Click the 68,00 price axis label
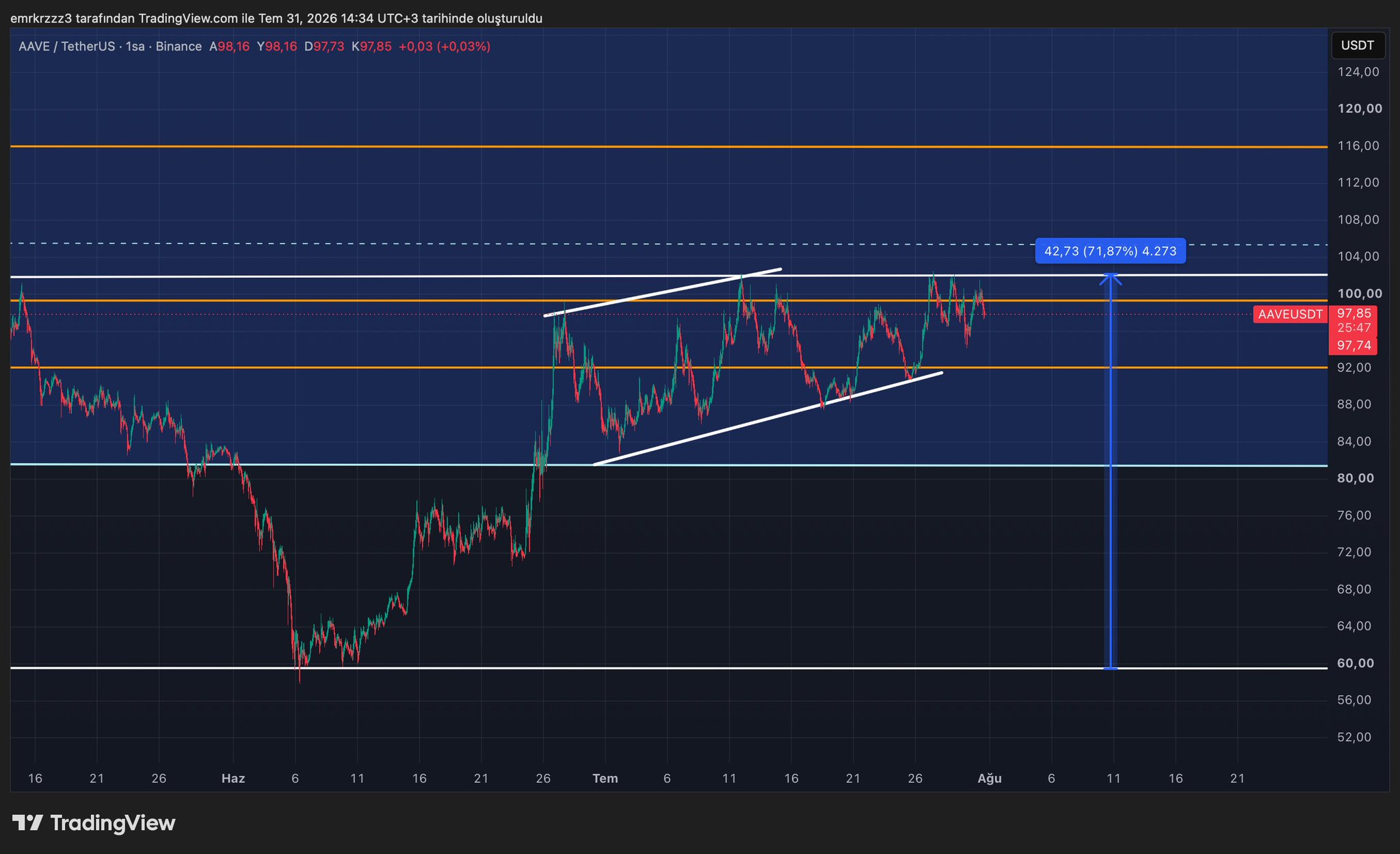 point(1354,589)
